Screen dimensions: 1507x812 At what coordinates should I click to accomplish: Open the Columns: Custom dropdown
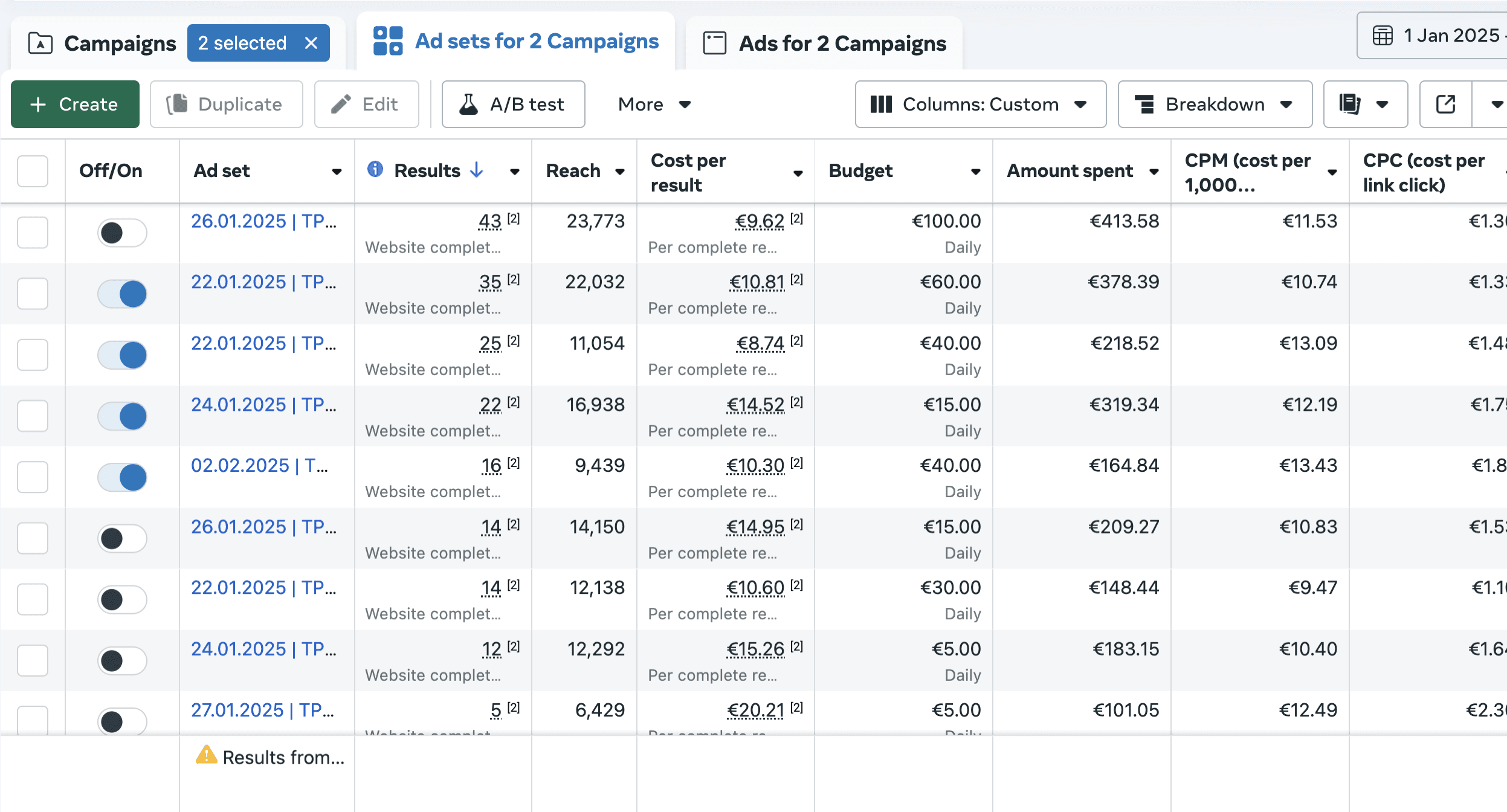[979, 104]
